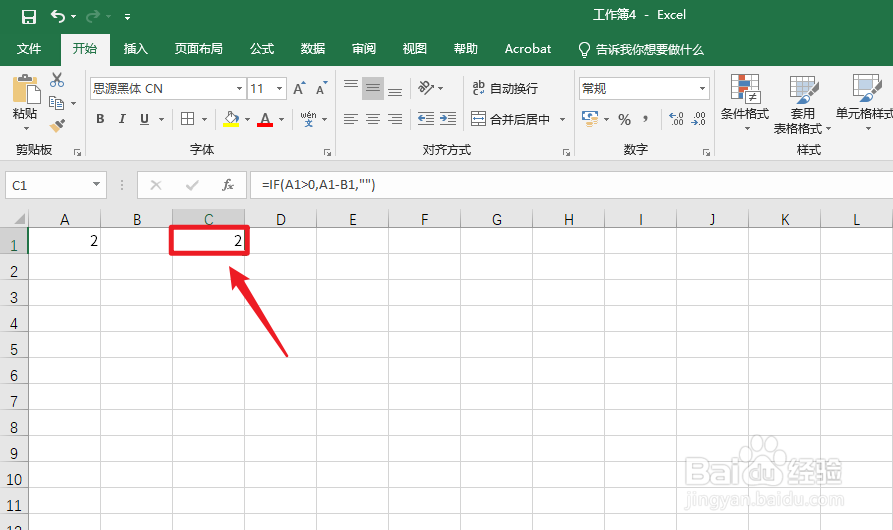Decrease indent in alignment group
Viewport: 893px width, 530px height.
425,118
